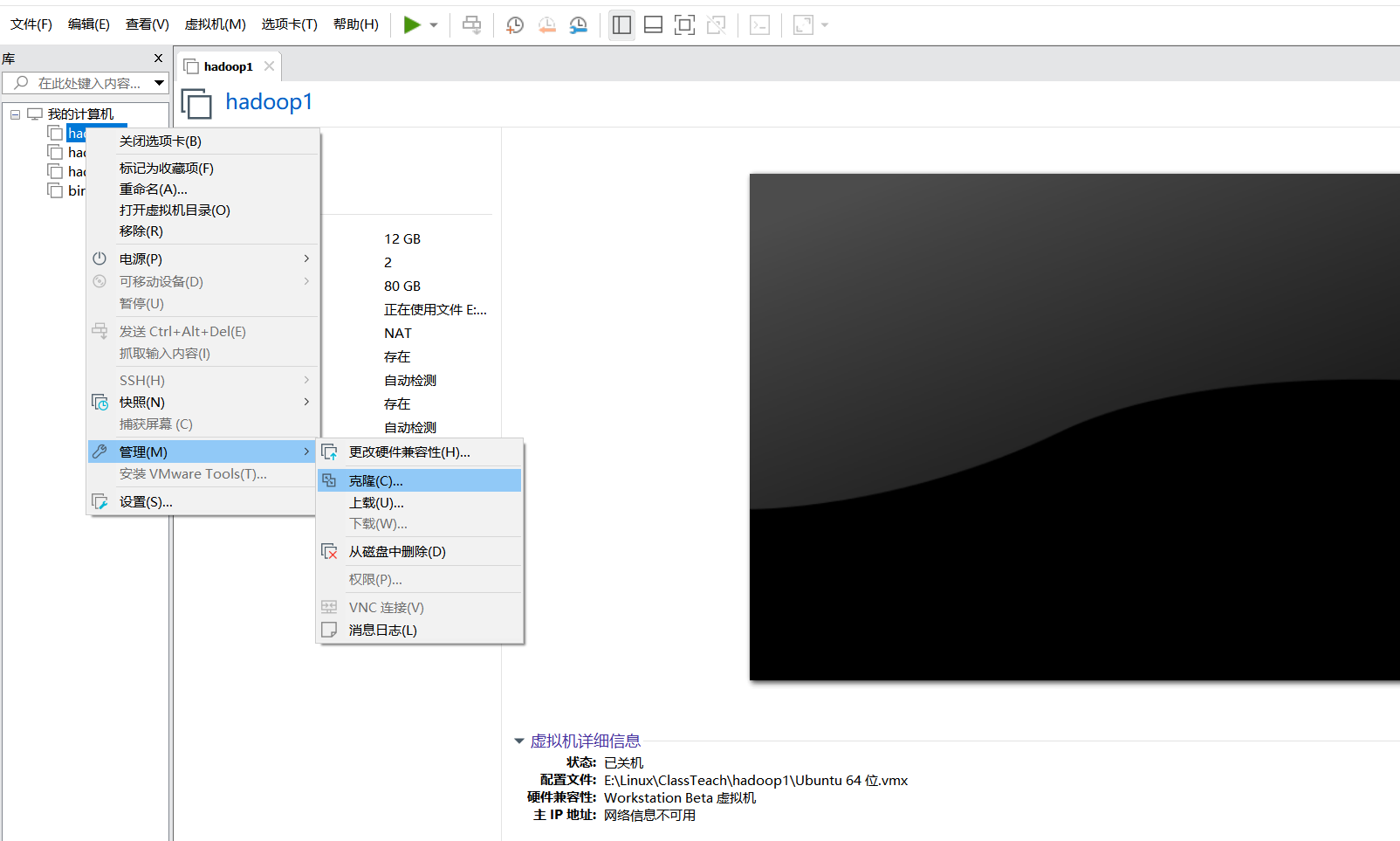1400x841 pixels.
Task: Toggle the library sidebar view icon
Action: 621,25
